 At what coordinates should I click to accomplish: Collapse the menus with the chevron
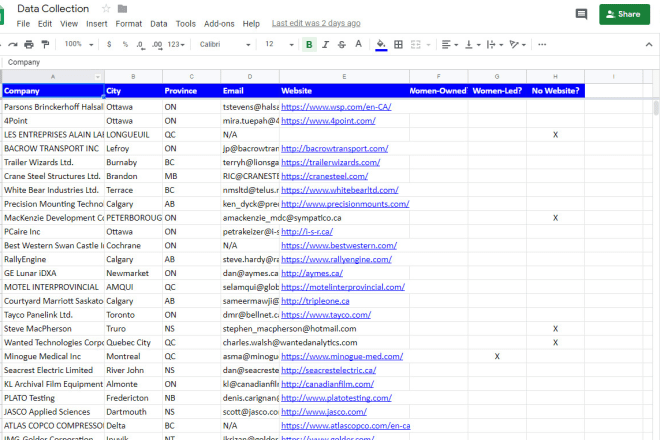tap(649, 44)
